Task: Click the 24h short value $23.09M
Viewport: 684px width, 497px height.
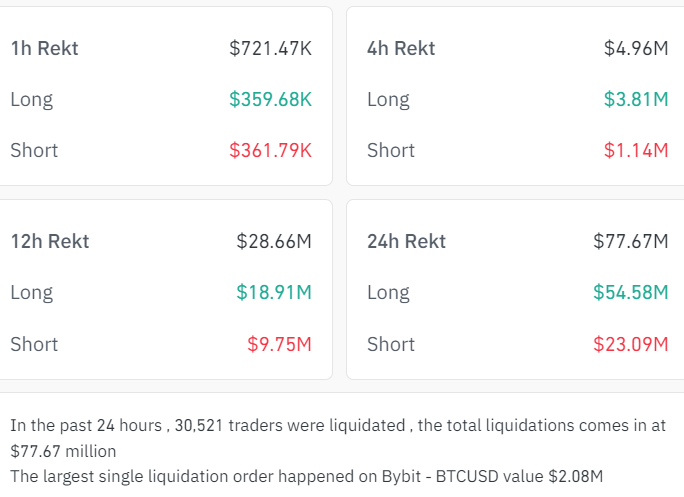Action: coord(630,344)
